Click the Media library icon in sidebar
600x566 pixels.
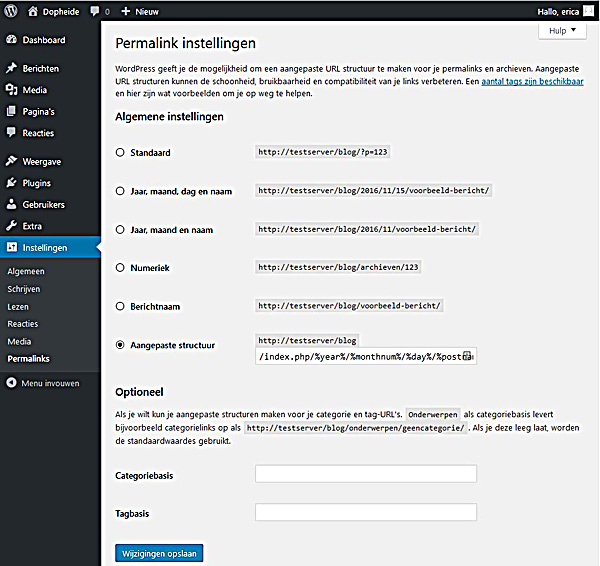point(11,90)
